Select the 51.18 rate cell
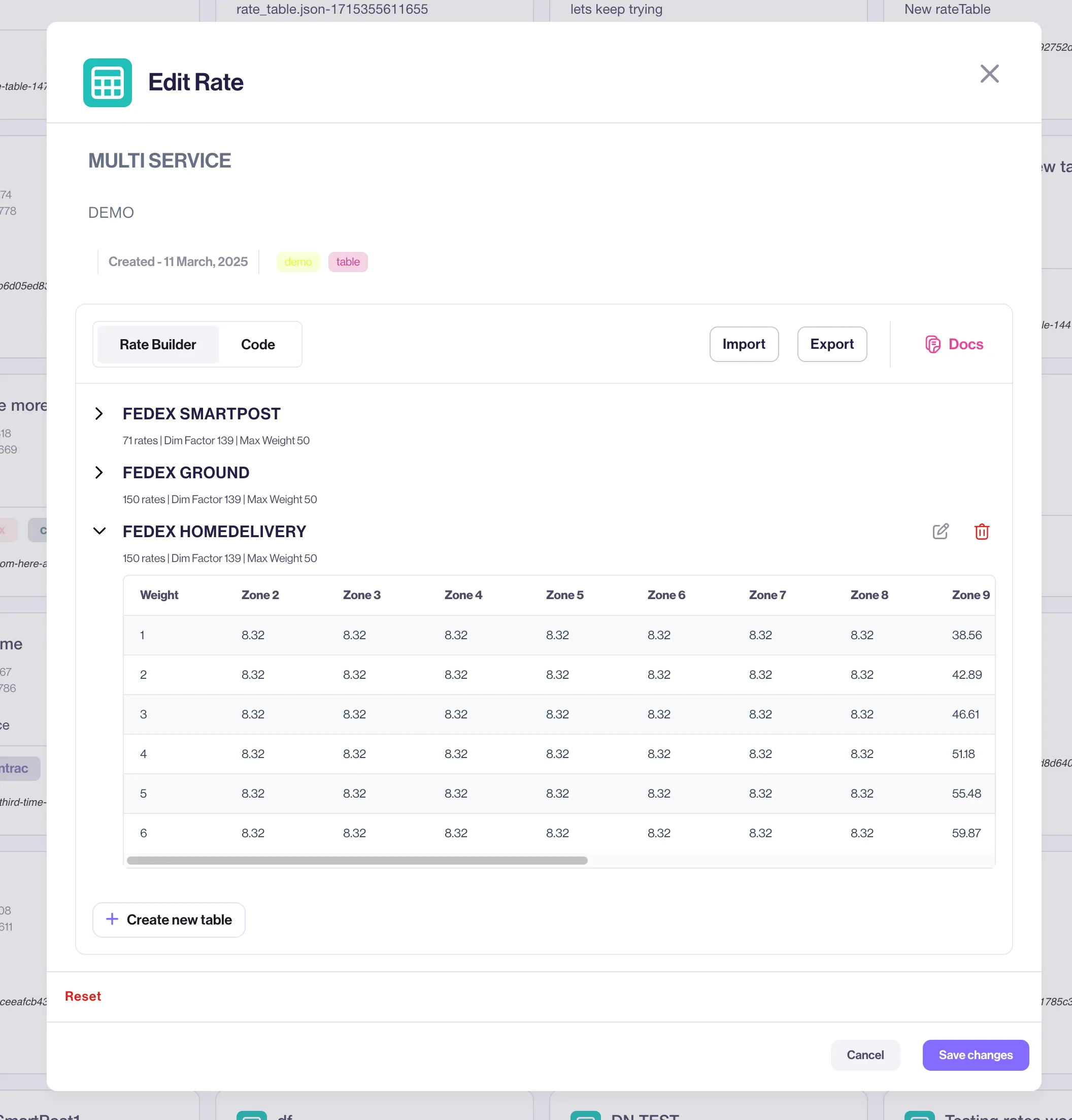1072x1120 pixels. 963,754
